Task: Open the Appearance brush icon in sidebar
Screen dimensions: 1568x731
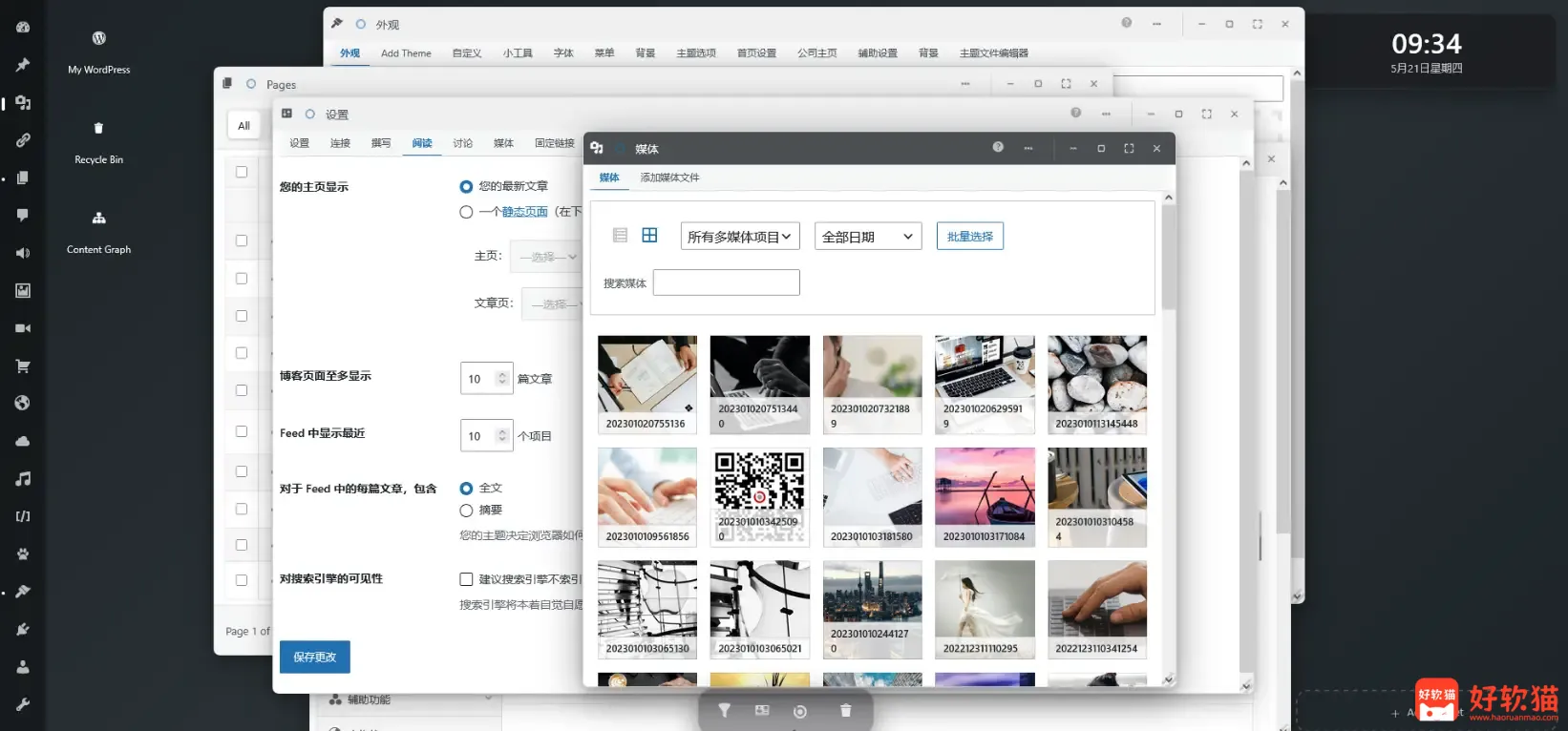Action: (23, 592)
